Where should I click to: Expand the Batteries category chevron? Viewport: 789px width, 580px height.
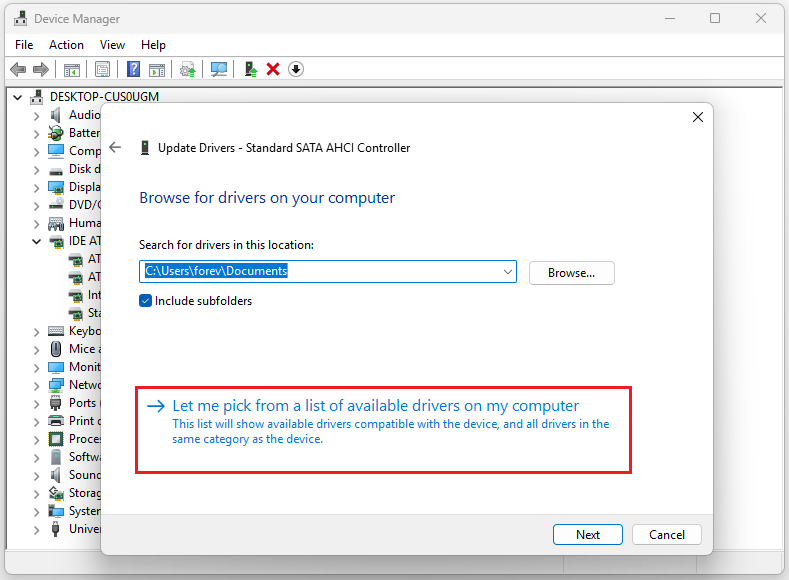tap(36, 134)
